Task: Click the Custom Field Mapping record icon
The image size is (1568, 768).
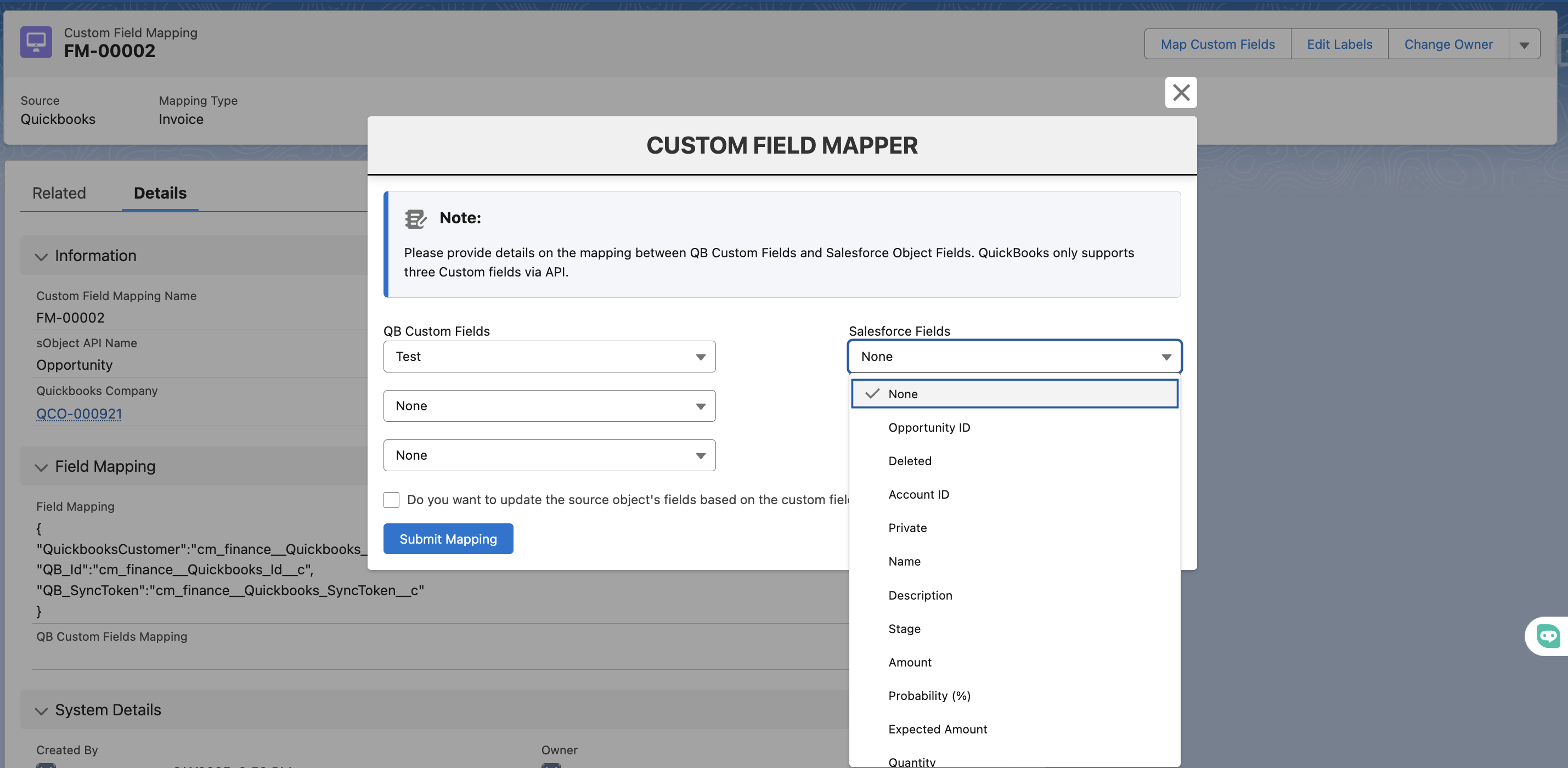Action: [36, 42]
